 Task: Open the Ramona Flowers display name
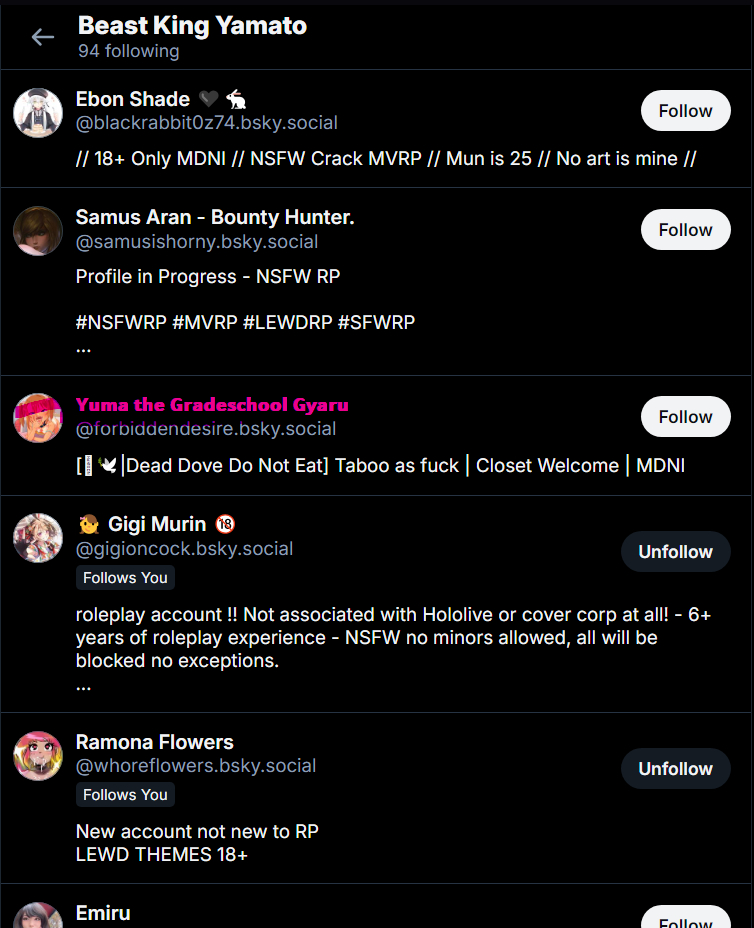[x=154, y=742]
